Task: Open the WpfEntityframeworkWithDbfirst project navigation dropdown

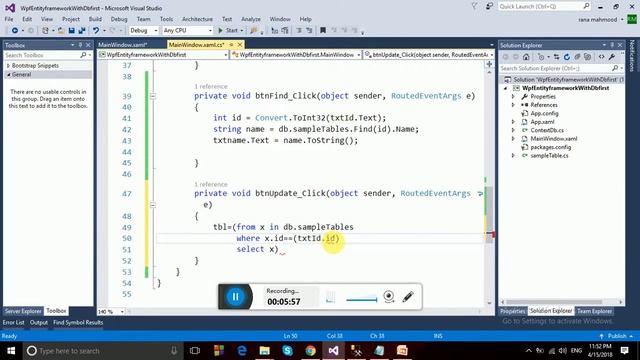Action: [x=163, y=55]
